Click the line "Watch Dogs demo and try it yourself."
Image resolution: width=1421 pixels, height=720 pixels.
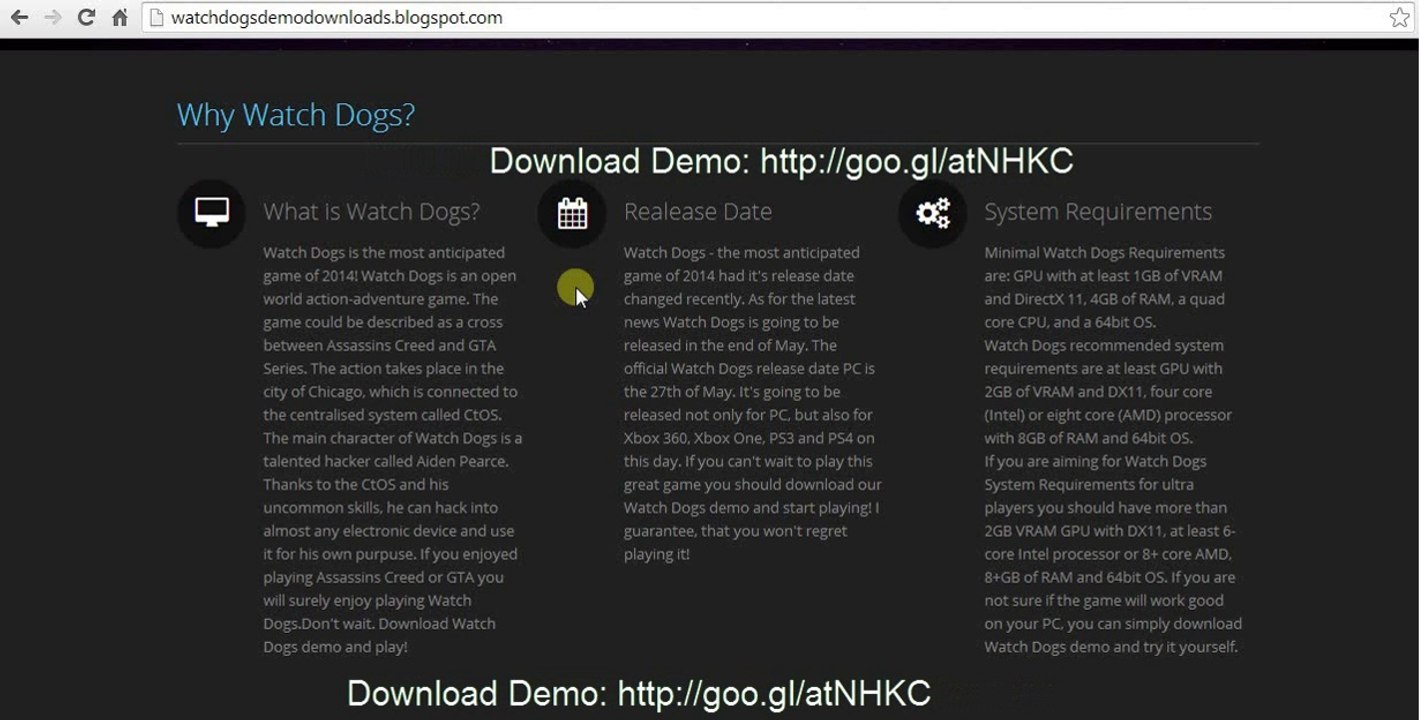click(1111, 646)
